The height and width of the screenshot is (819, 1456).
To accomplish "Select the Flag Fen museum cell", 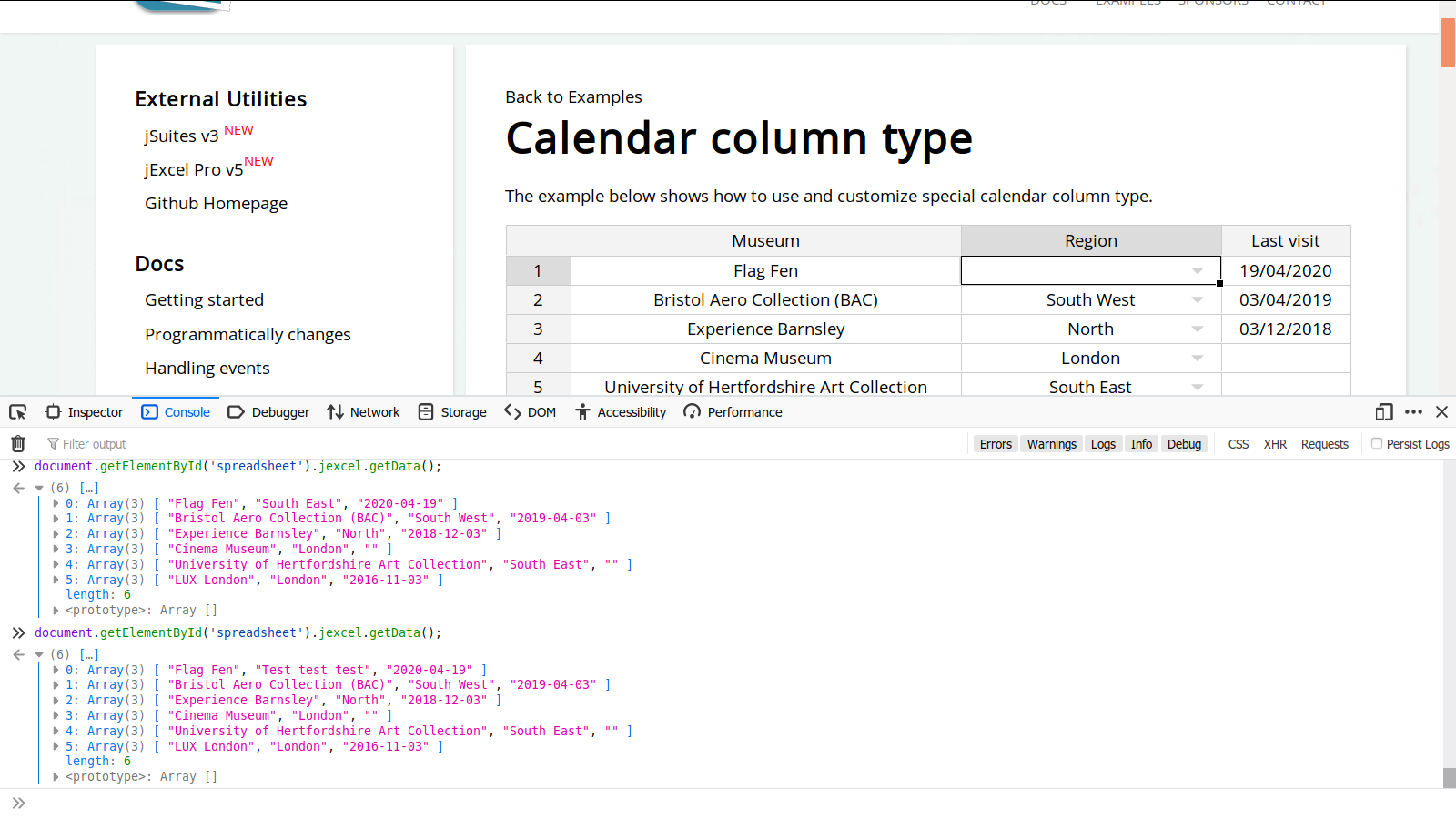I will 765,271.
